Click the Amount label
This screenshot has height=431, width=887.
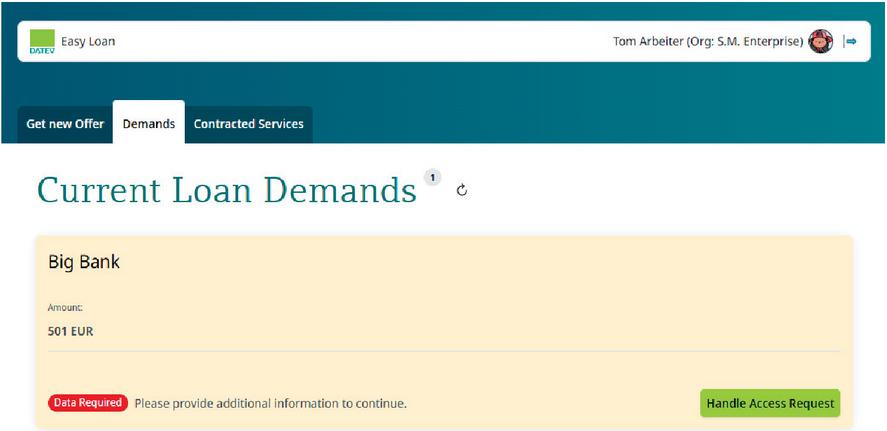[65, 308]
